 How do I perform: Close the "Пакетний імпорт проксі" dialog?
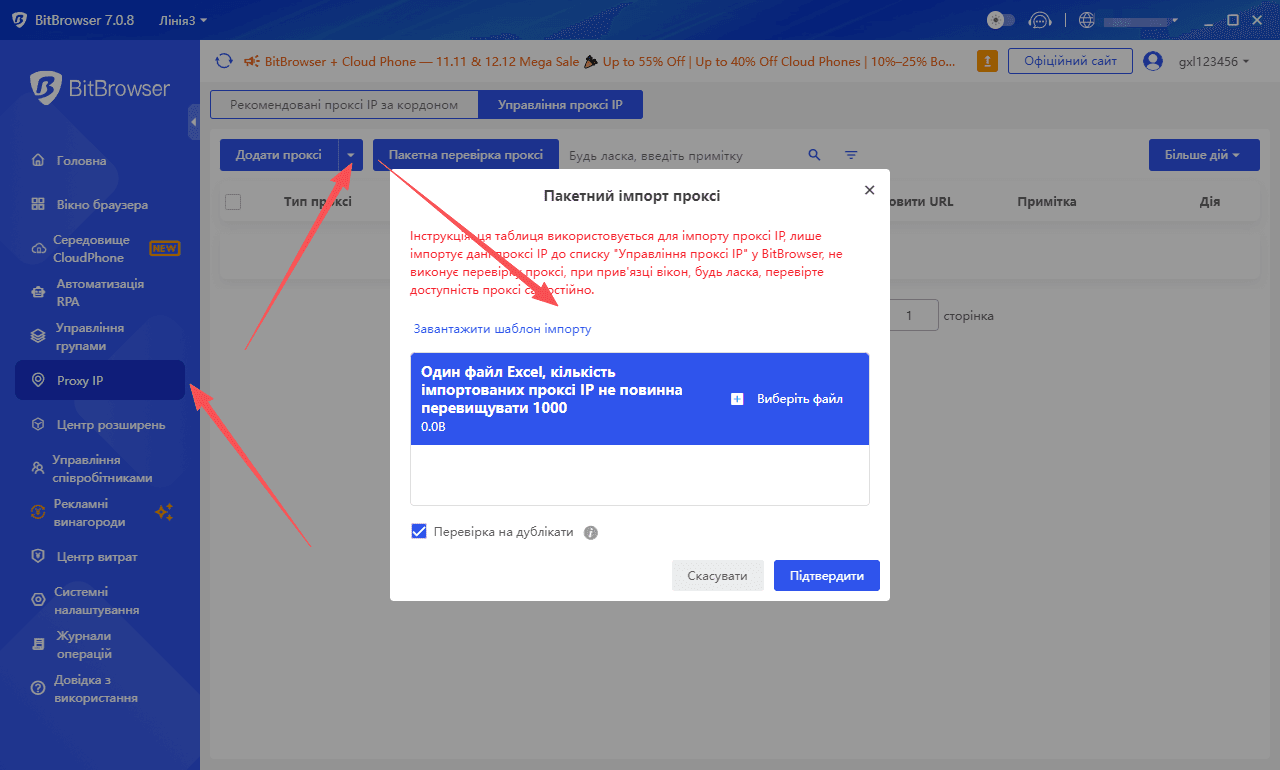coord(869,190)
